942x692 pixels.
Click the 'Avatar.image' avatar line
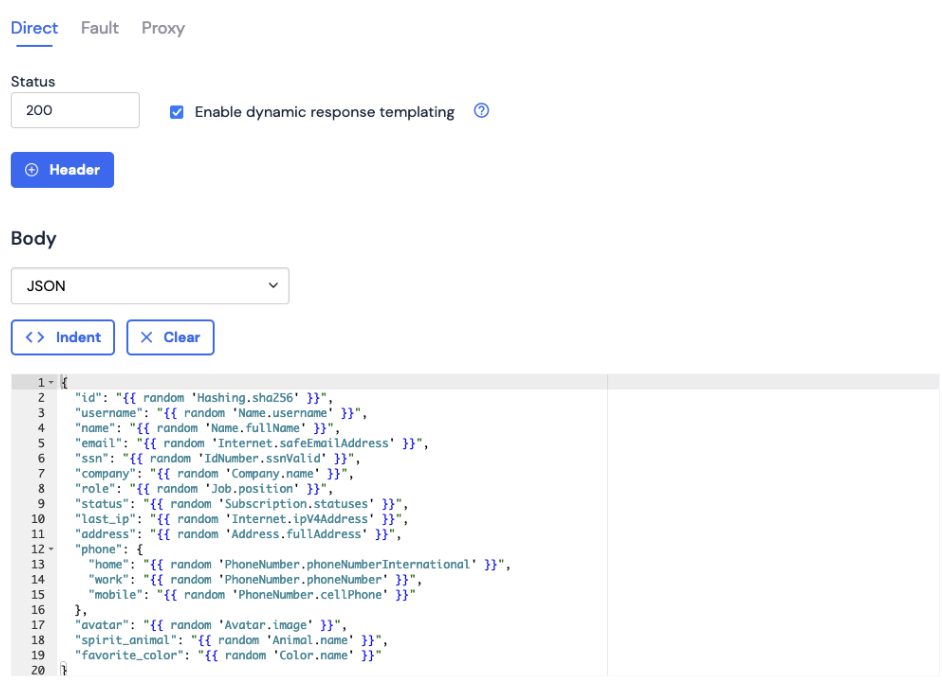(210, 625)
